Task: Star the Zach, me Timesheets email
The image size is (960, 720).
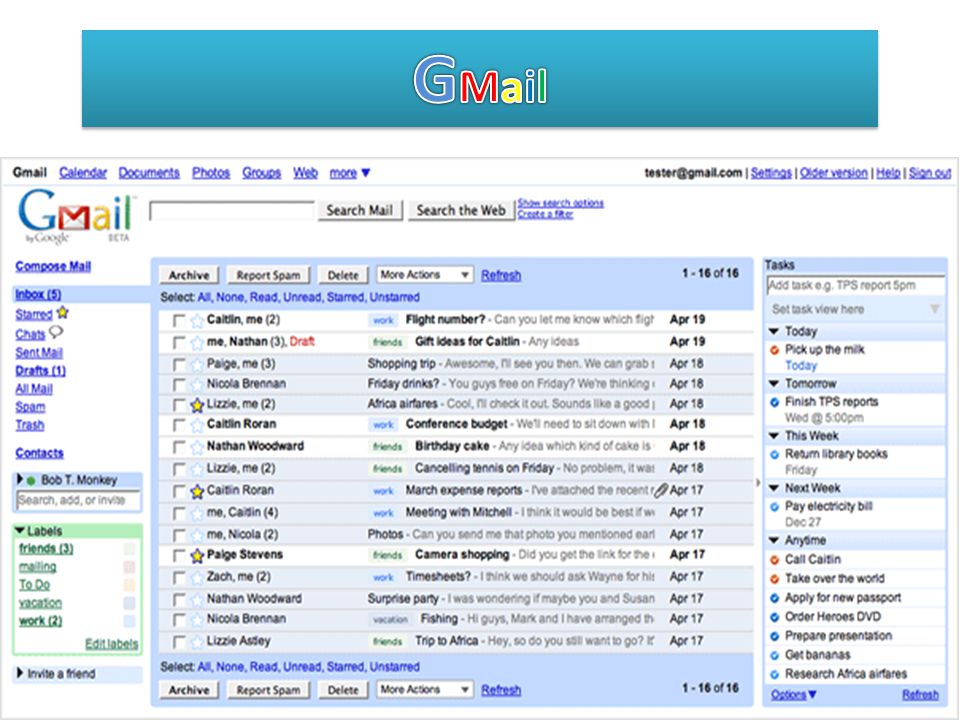Action: click(x=197, y=577)
